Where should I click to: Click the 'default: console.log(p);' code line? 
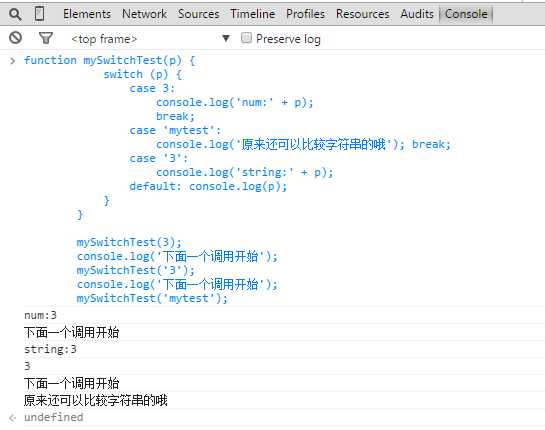click(208, 187)
